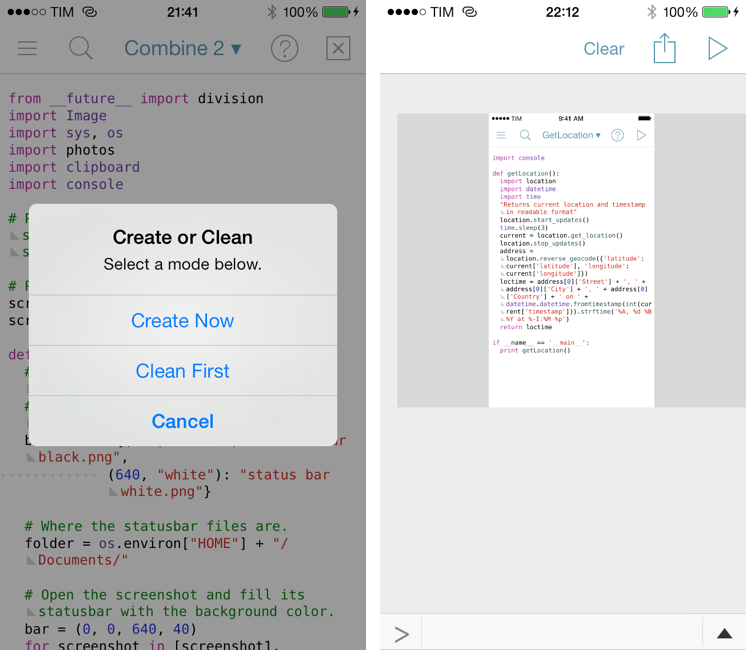This screenshot has height=650, width=746.
Task: Tap the 22:12 clock in status bar
Action: (563, 12)
